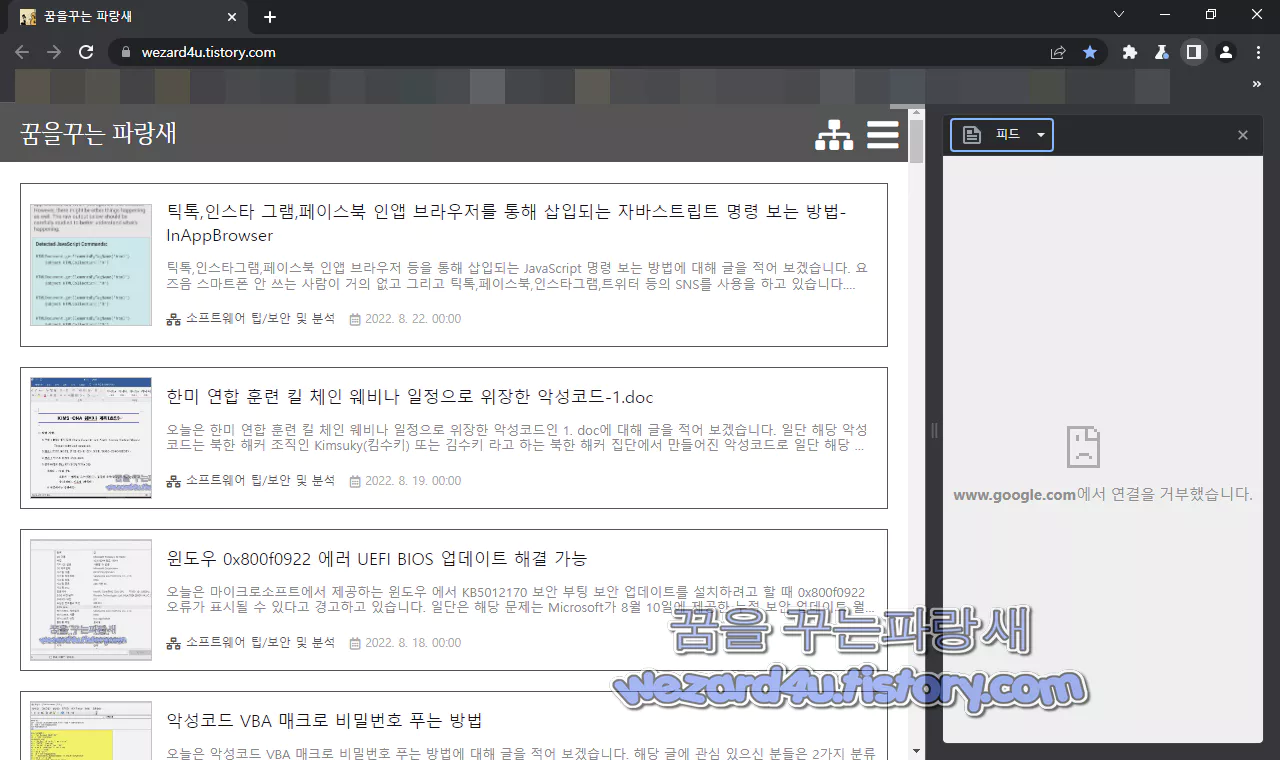The height and width of the screenshot is (760, 1280).
Task: Click the date 2022. 8. 18. 00:00
Action: pyautogui.click(x=413, y=643)
